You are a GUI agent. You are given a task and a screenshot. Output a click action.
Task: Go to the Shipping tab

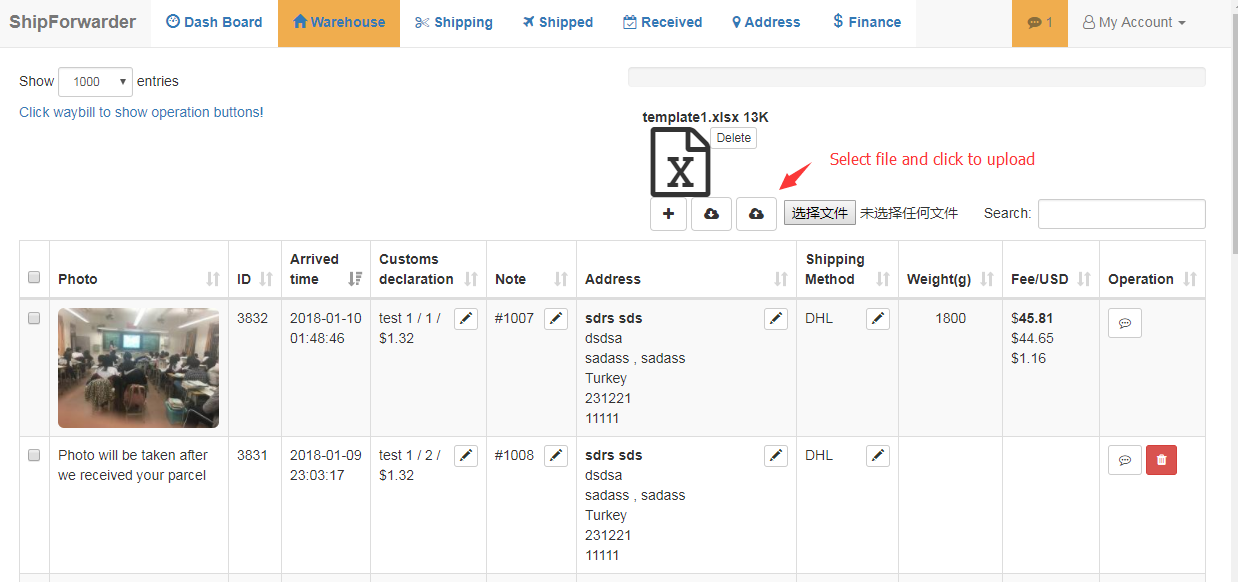click(453, 22)
